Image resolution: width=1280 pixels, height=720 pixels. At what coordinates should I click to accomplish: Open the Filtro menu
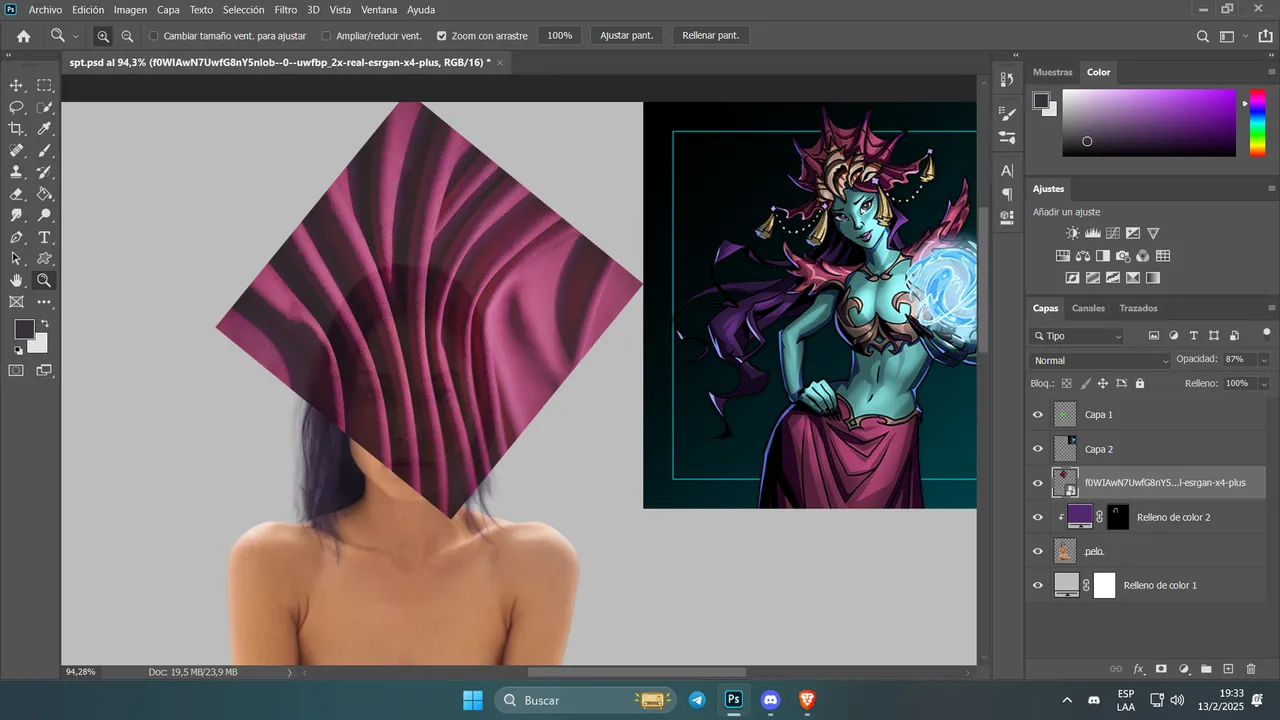(286, 10)
